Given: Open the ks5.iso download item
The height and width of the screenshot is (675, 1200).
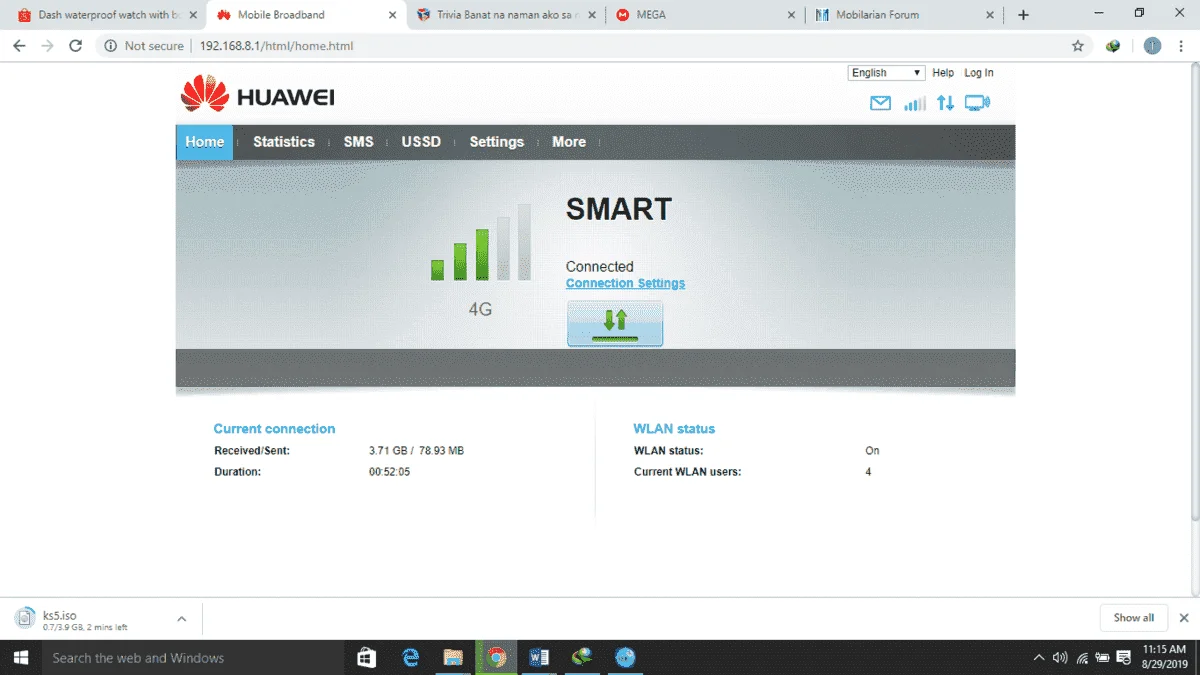Looking at the screenshot, I should 85,620.
